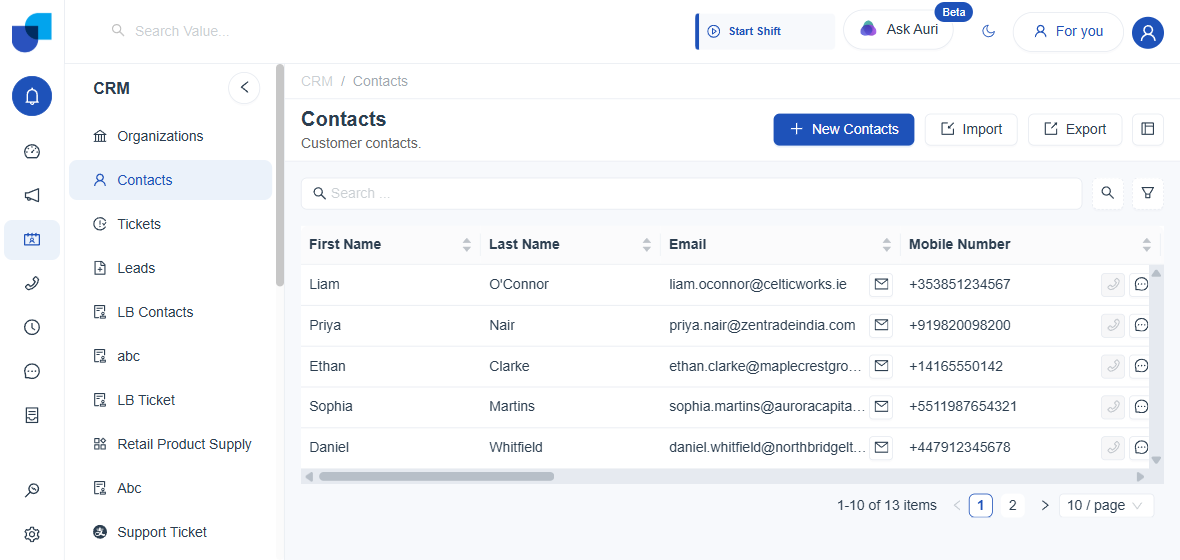Open the filter funnel icon

click(x=1148, y=193)
